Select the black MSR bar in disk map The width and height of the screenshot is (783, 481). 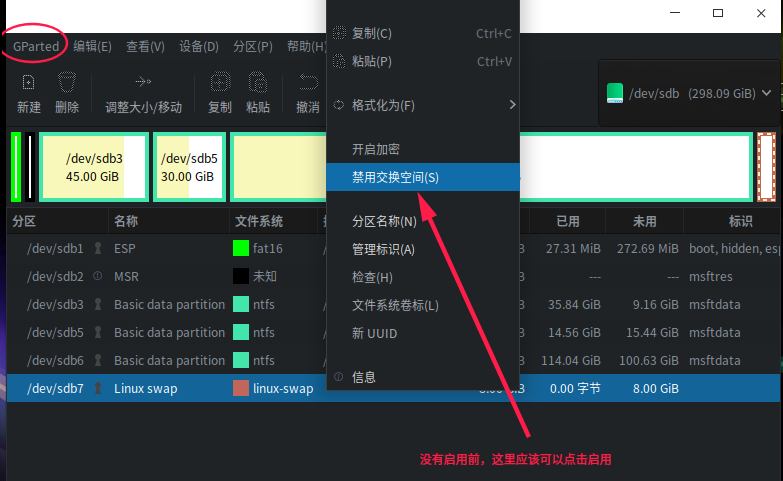pyautogui.click(x=30, y=167)
